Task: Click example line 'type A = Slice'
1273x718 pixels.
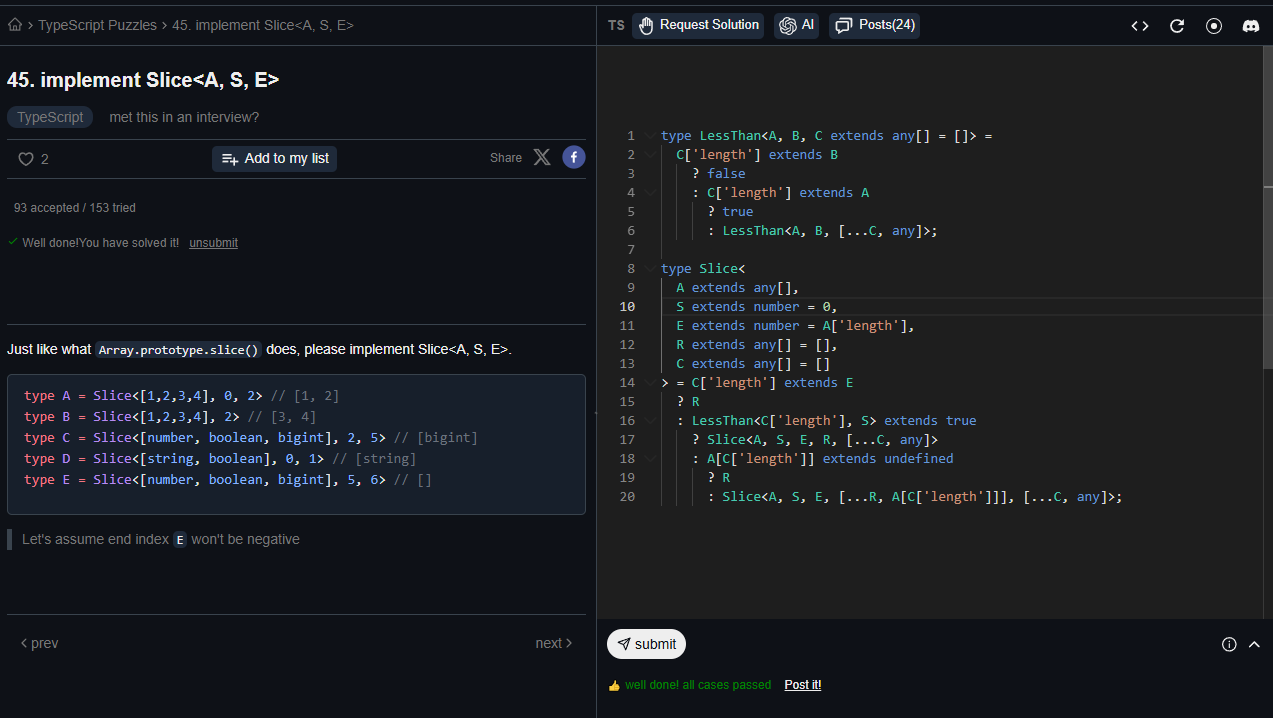Action: (x=182, y=396)
